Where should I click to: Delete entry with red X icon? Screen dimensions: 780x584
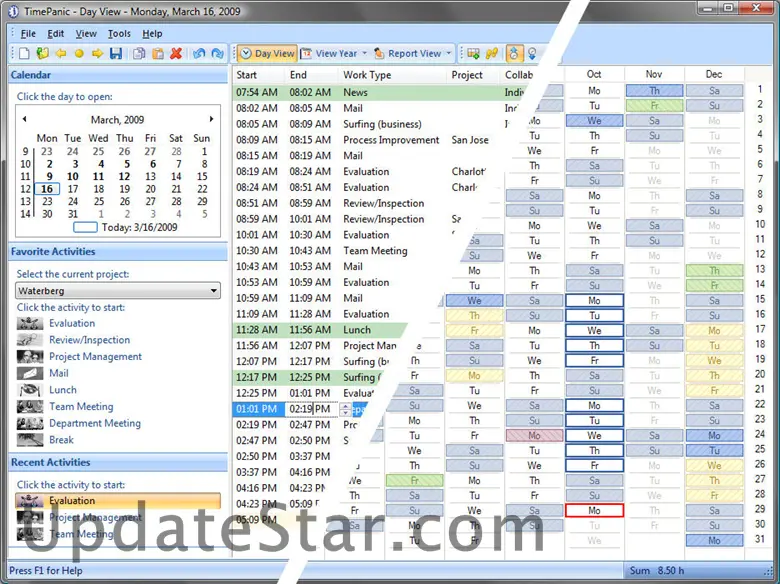pos(176,53)
